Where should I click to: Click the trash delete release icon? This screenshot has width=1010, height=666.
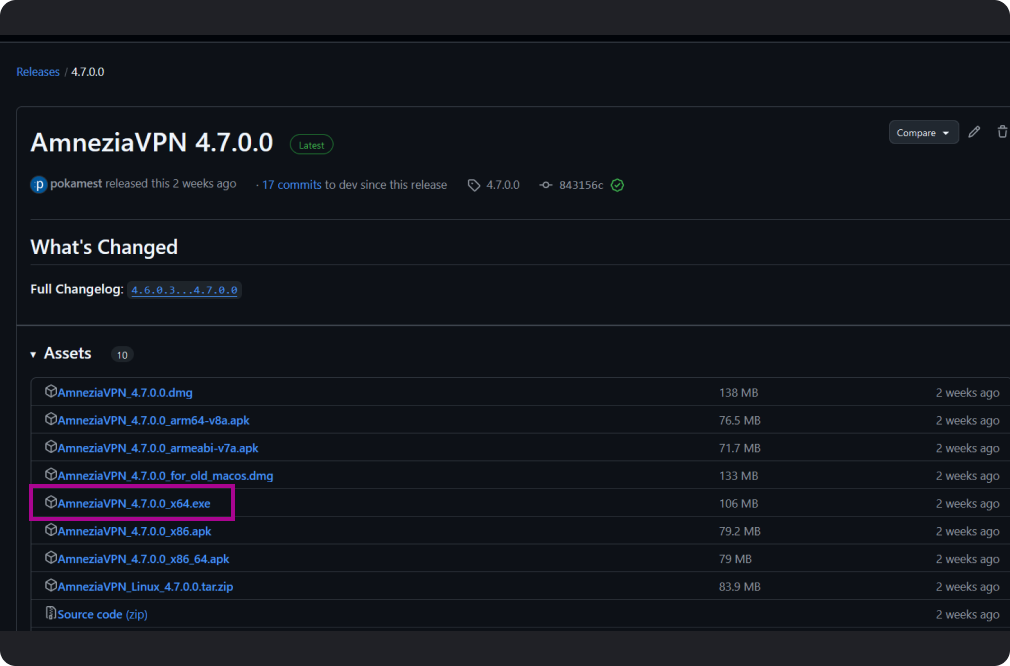[1001, 132]
